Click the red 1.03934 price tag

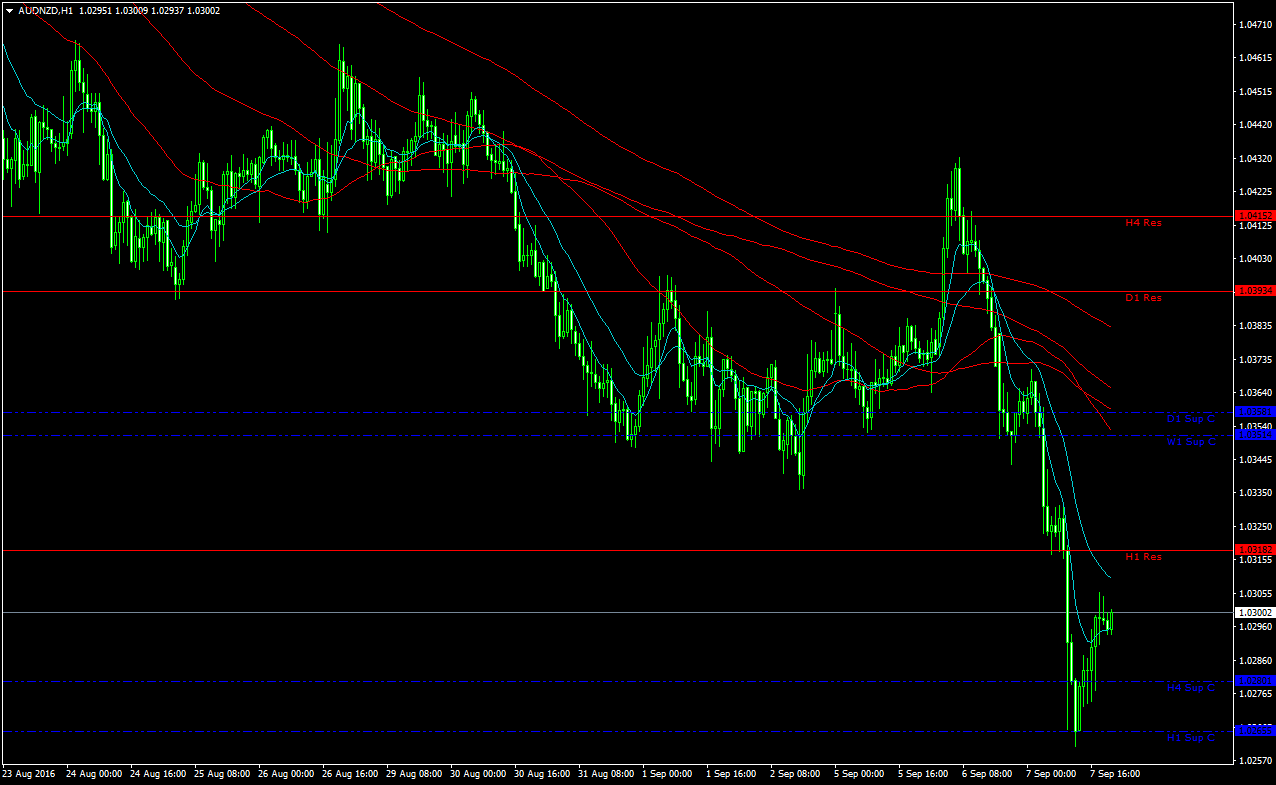pos(1255,291)
